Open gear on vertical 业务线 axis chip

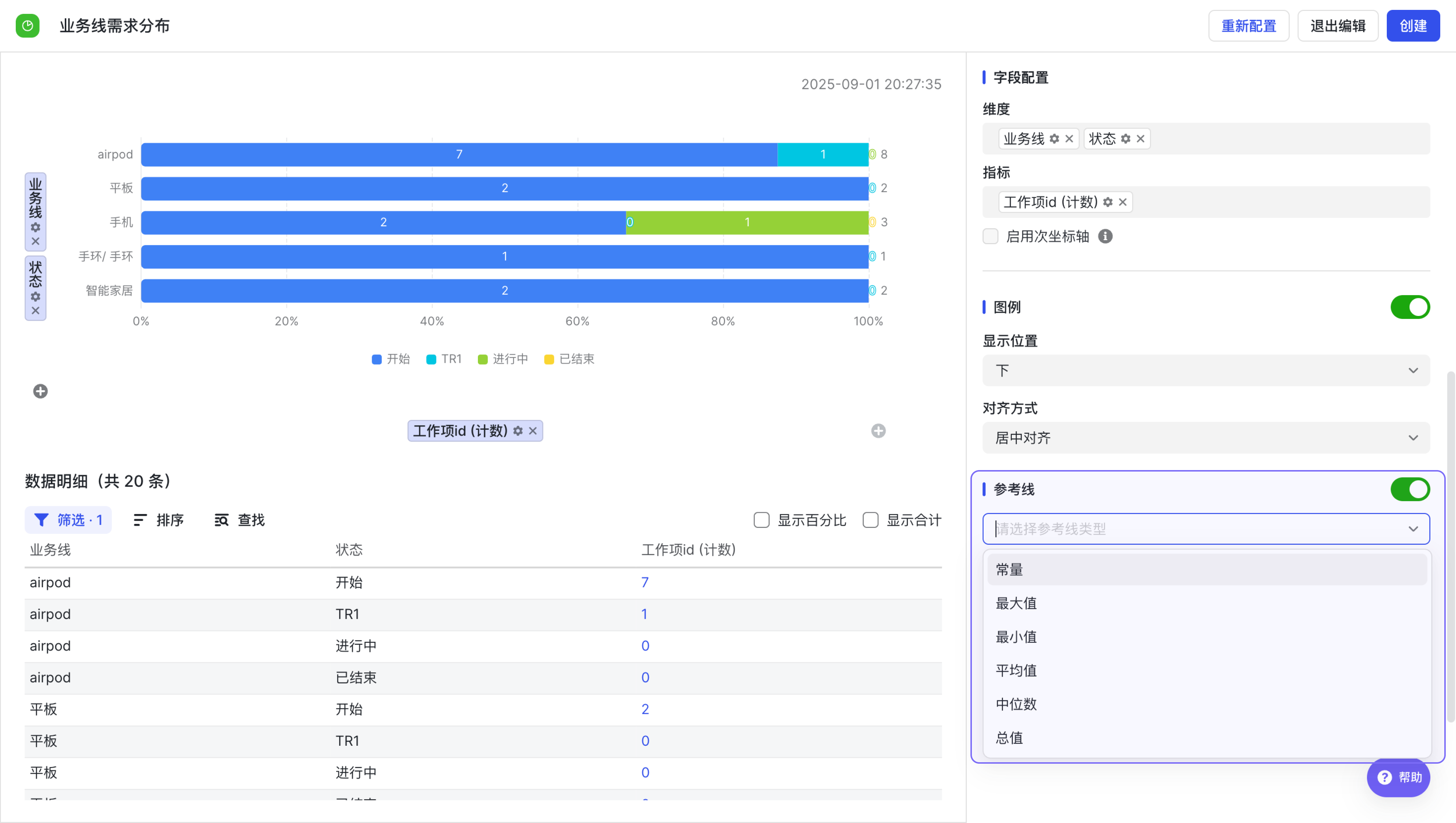(x=36, y=227)
